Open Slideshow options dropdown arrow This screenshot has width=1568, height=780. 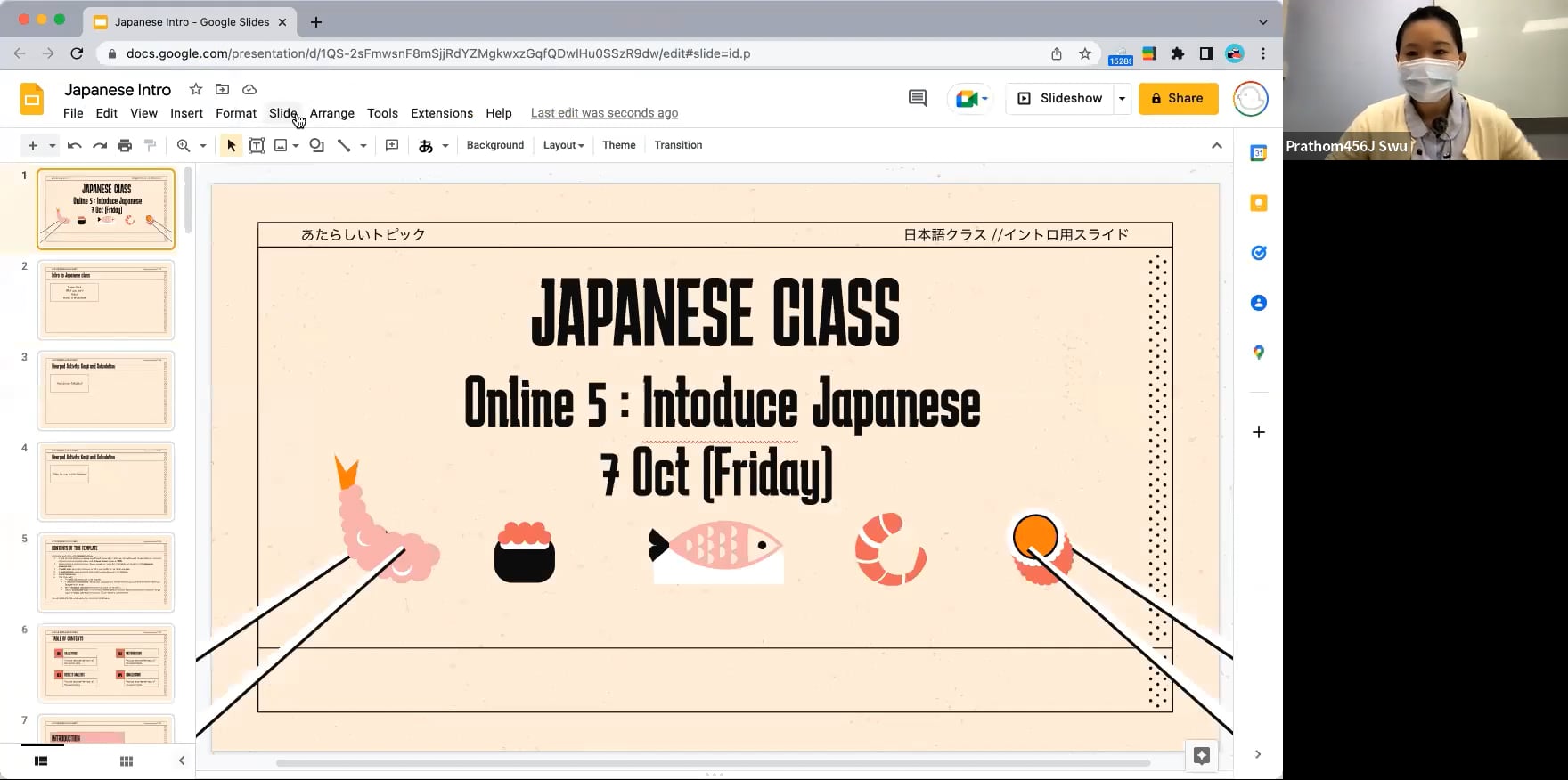tap(1122, 98)
